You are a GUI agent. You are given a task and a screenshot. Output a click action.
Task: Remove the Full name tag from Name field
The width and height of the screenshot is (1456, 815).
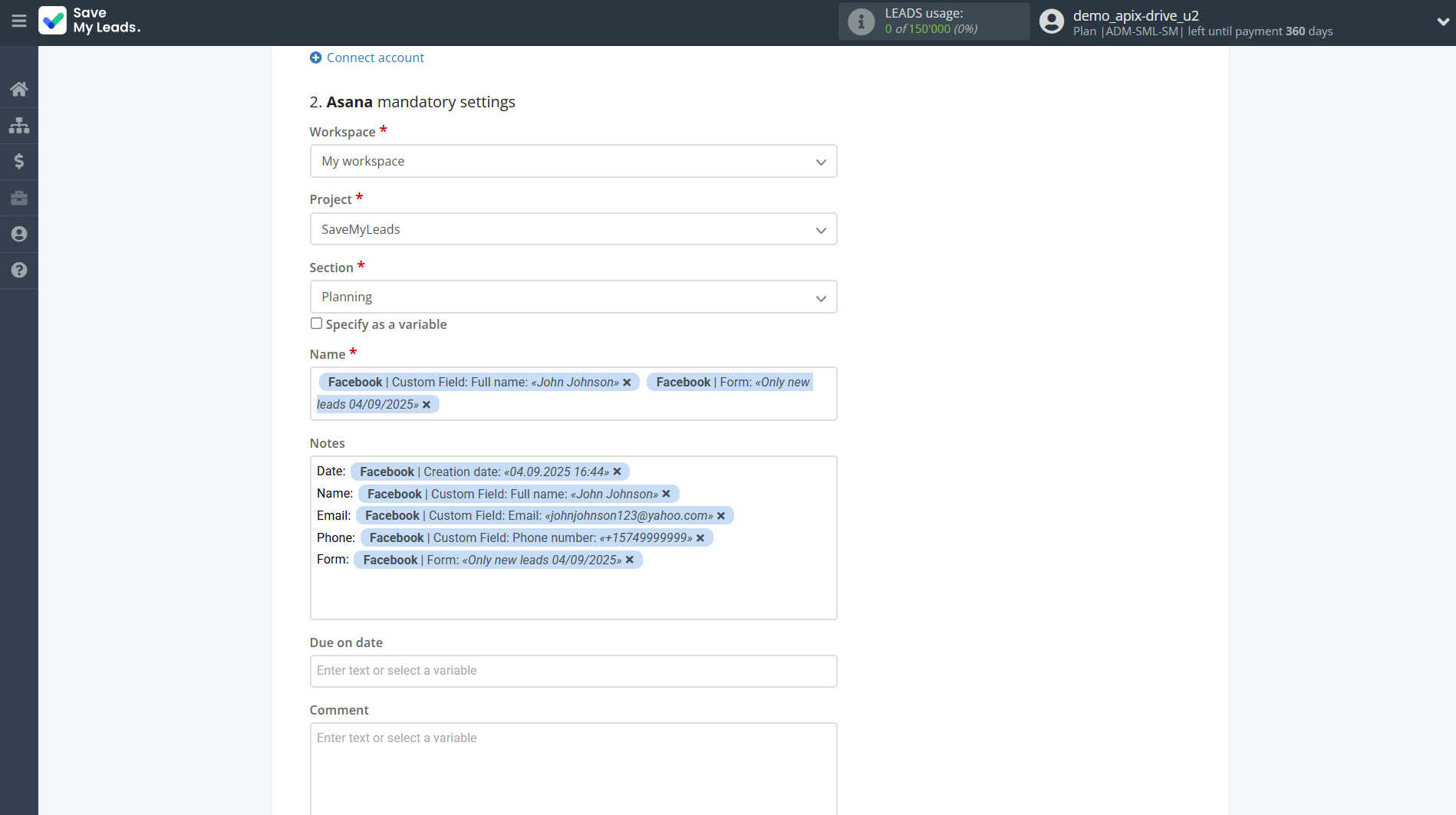tap(627, 383)
